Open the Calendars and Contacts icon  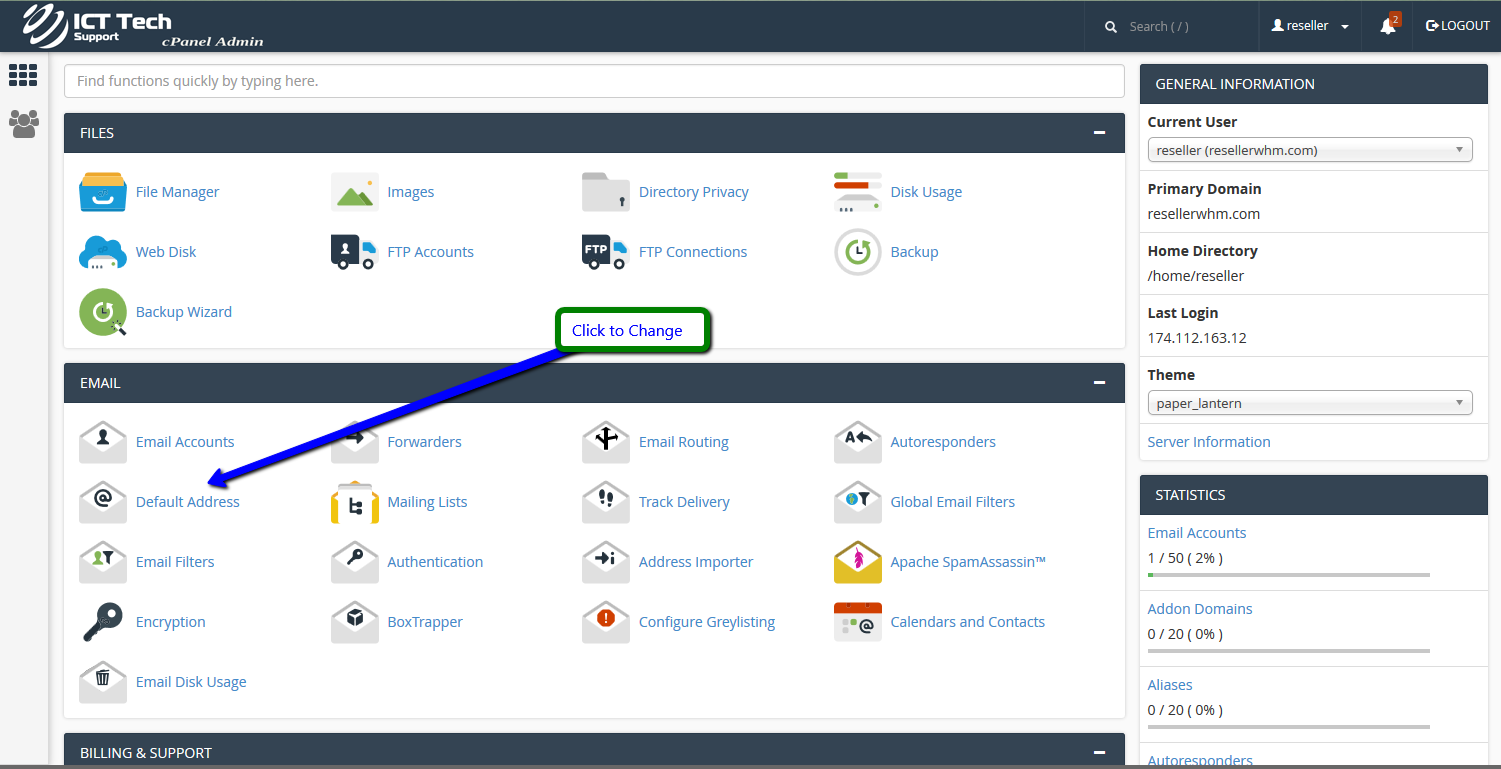(857, 622)
